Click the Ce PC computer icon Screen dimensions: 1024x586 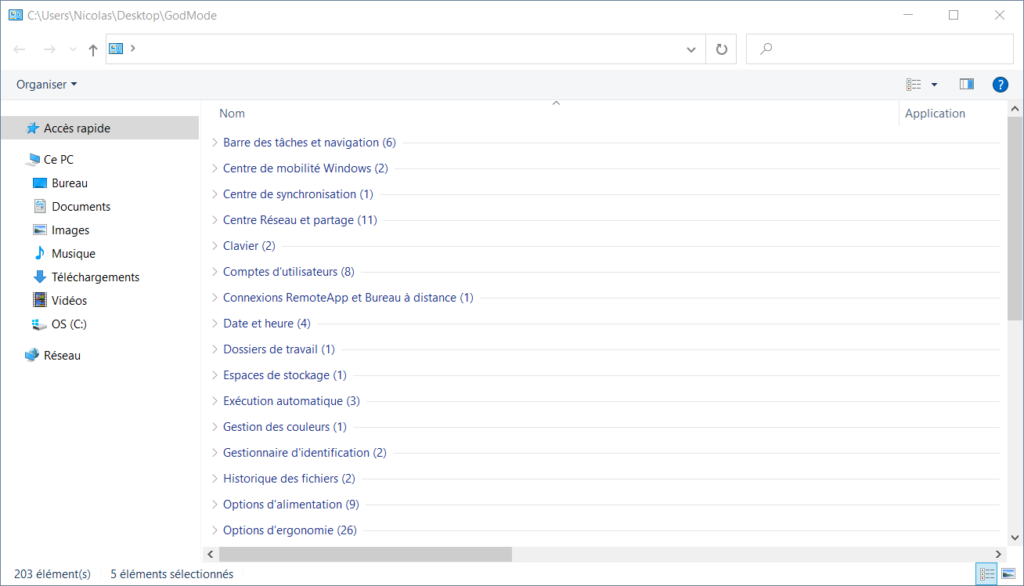[x=33, y=159]
